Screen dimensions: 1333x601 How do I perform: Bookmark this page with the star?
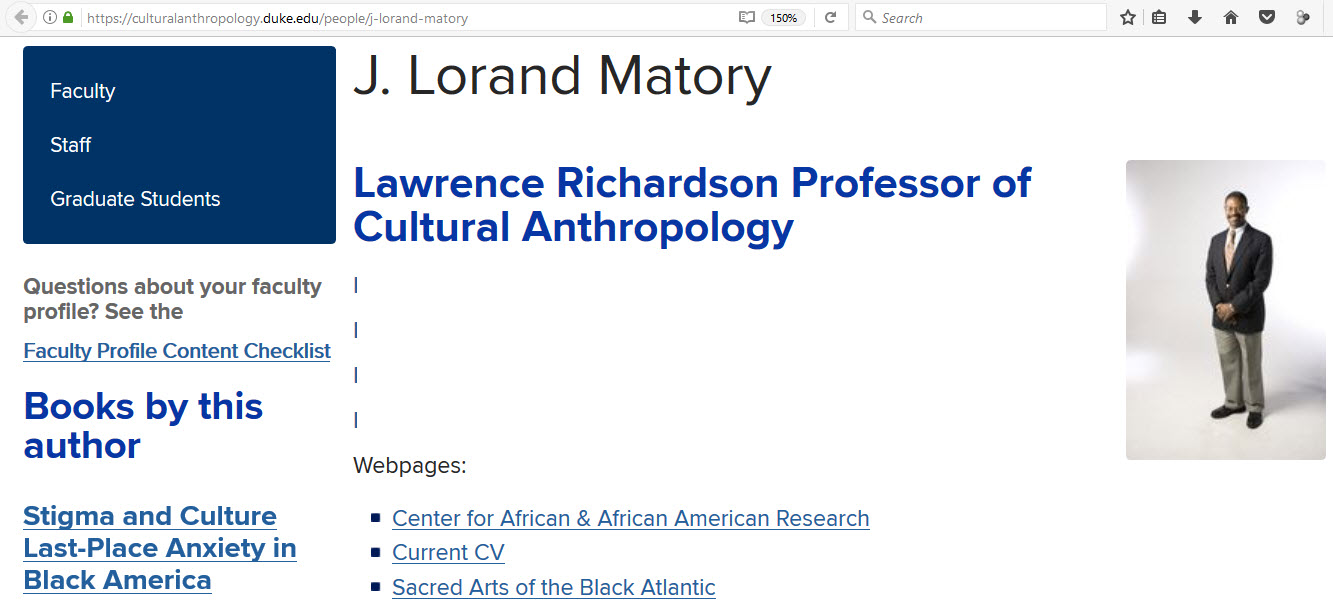(1128, 18)
